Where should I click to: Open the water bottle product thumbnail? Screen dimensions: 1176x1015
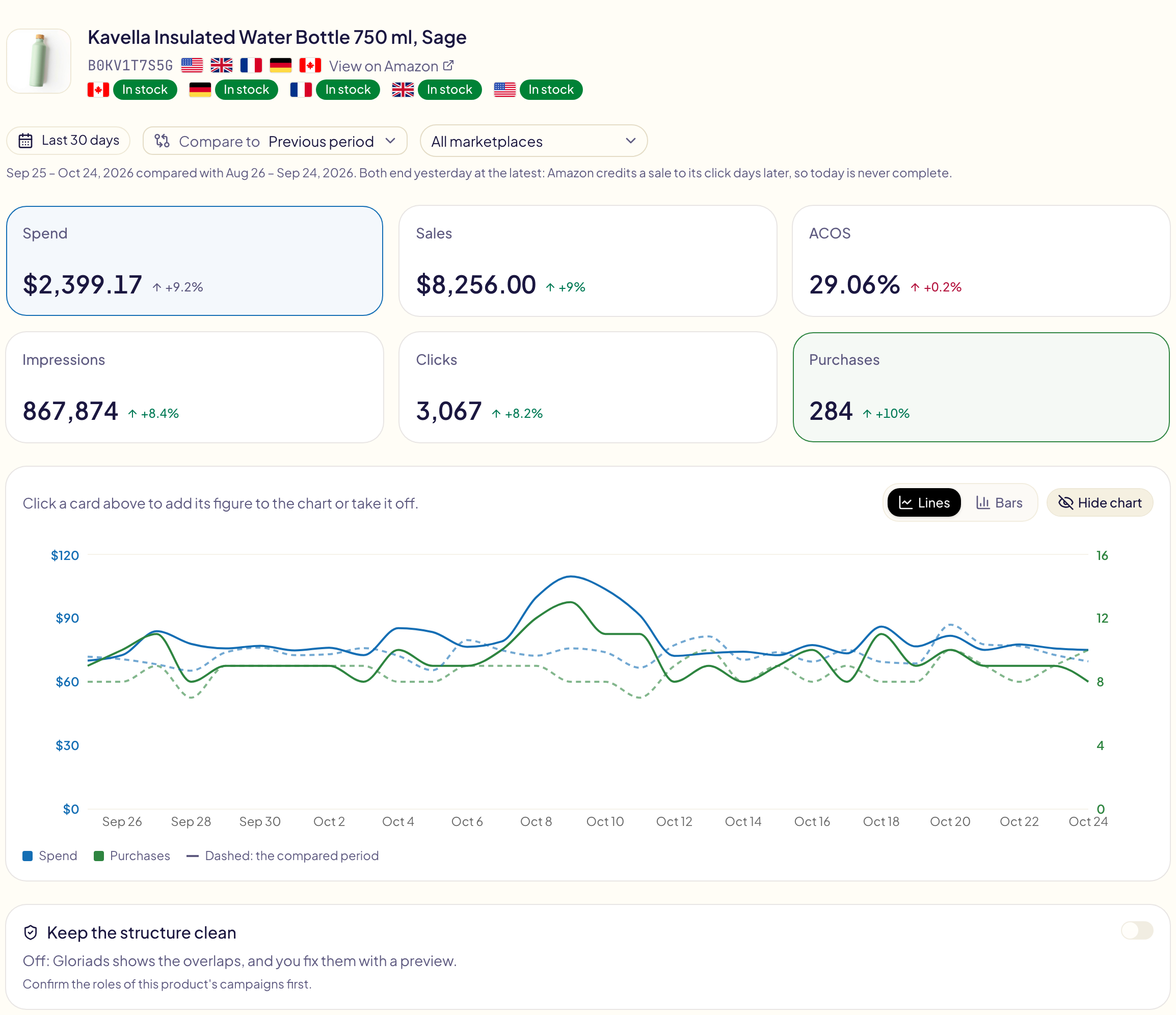[x=39, y=61]
